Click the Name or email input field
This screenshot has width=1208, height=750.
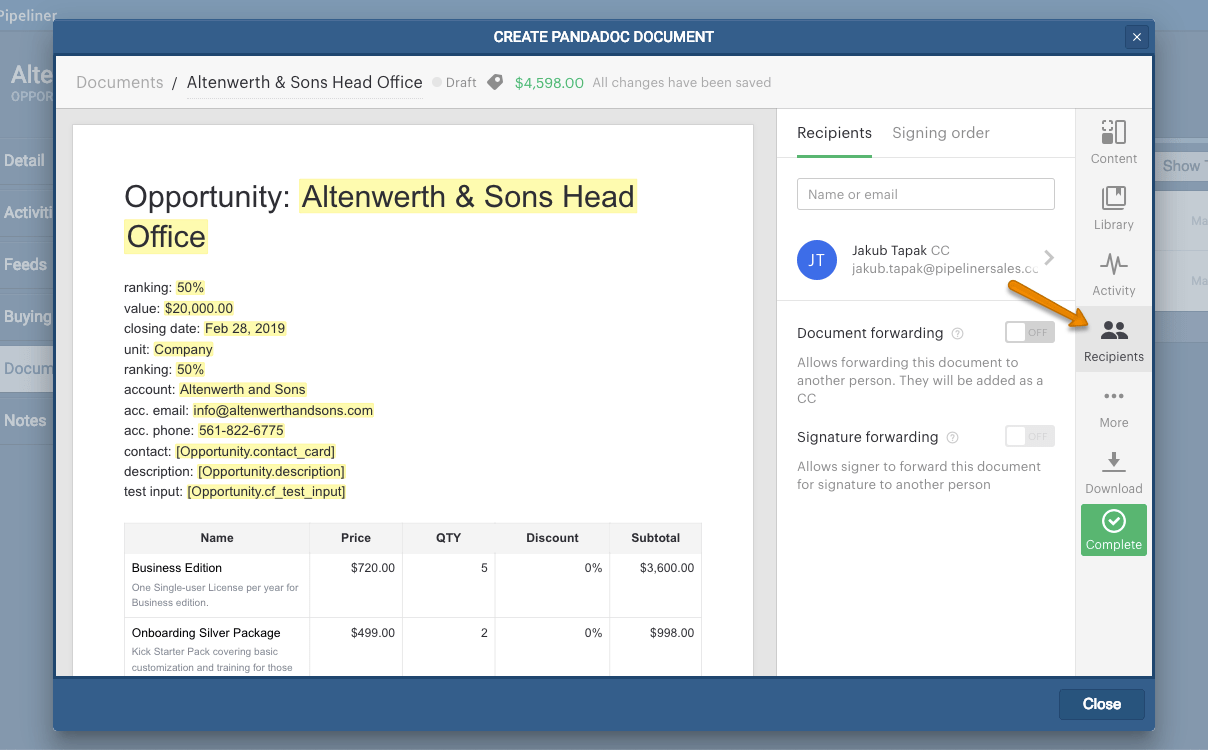(925, 193)
